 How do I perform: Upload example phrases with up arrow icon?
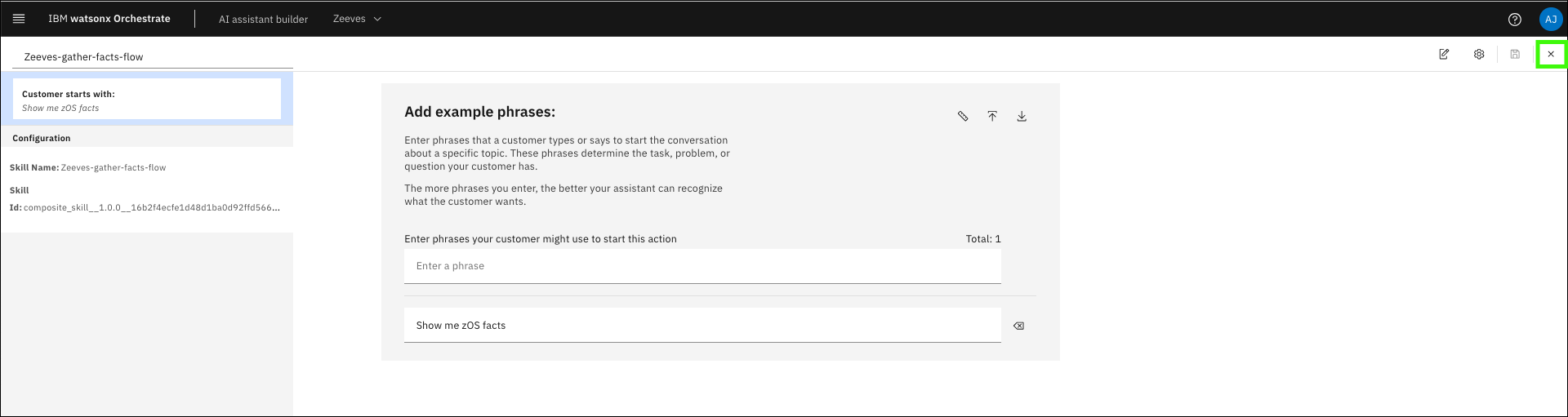click(x=992, y=117)
